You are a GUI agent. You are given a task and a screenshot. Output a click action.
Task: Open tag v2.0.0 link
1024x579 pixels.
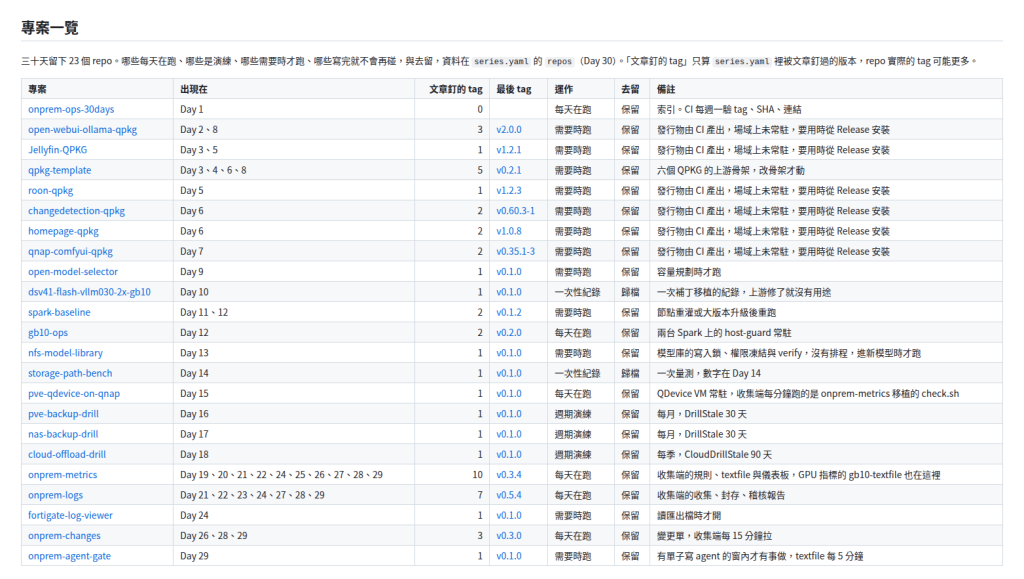click(509, 129)
